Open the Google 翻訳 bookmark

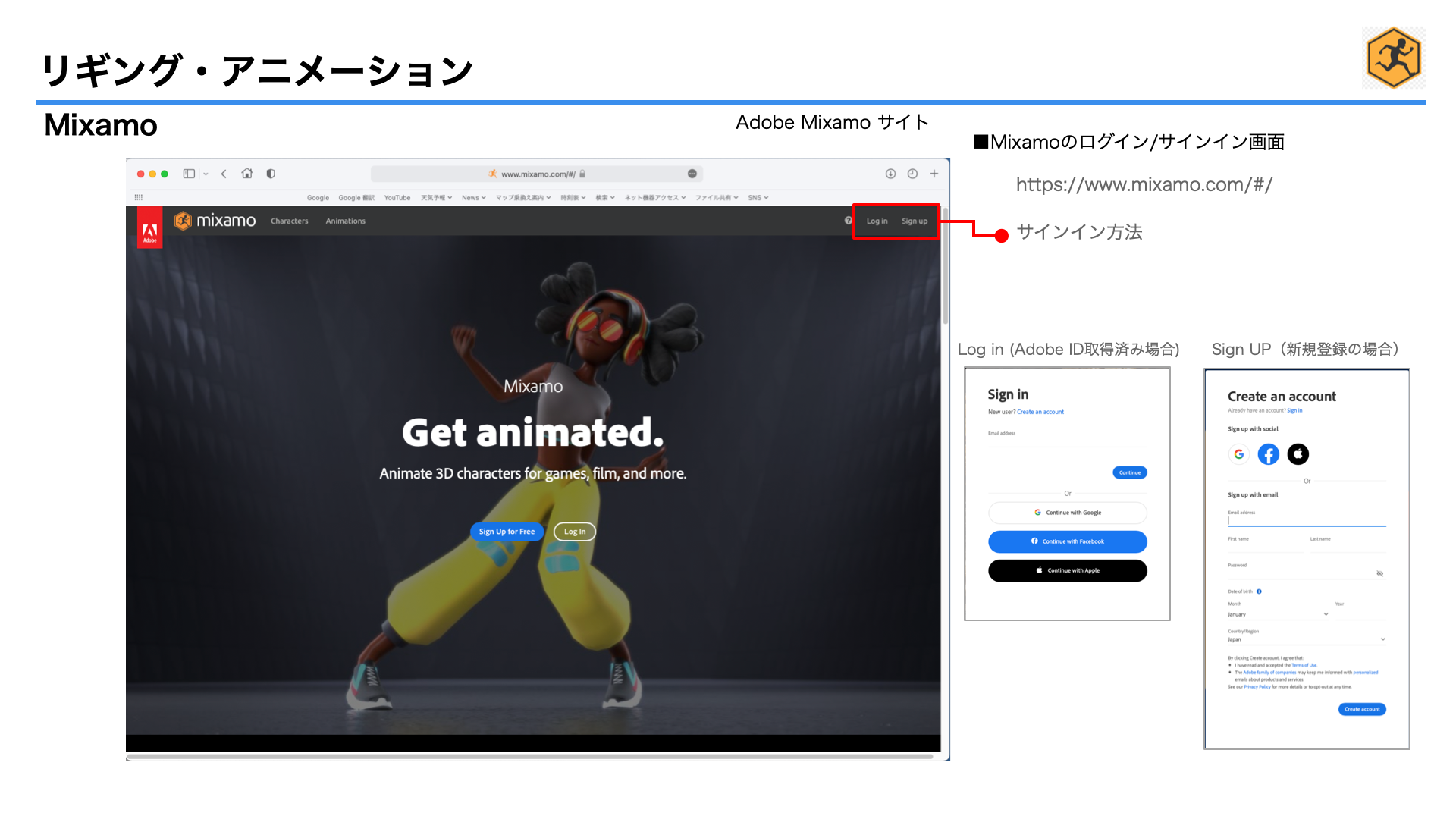356,198
